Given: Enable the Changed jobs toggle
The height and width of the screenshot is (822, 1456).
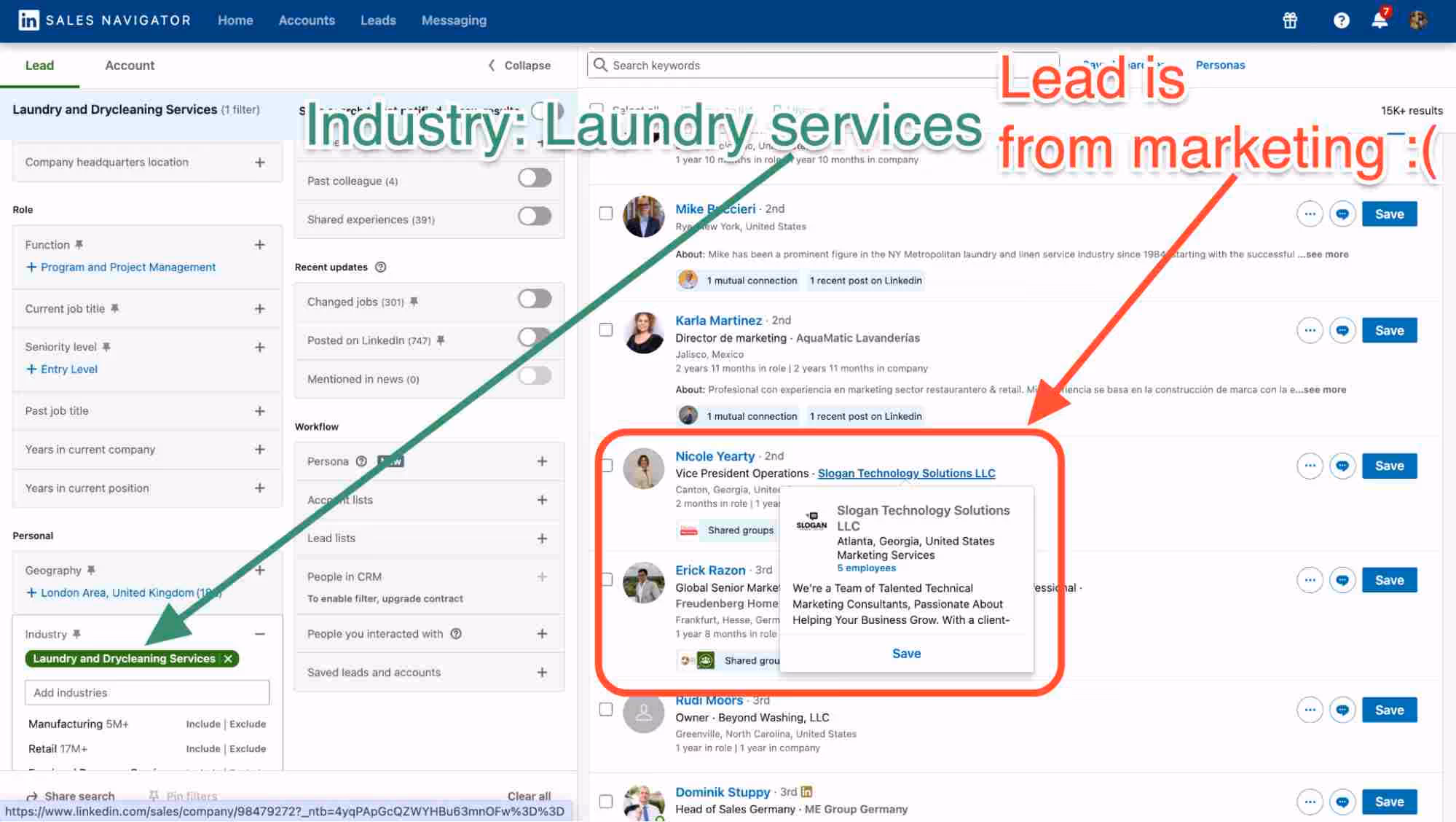Looking at the screenshot, I should 534,299.
